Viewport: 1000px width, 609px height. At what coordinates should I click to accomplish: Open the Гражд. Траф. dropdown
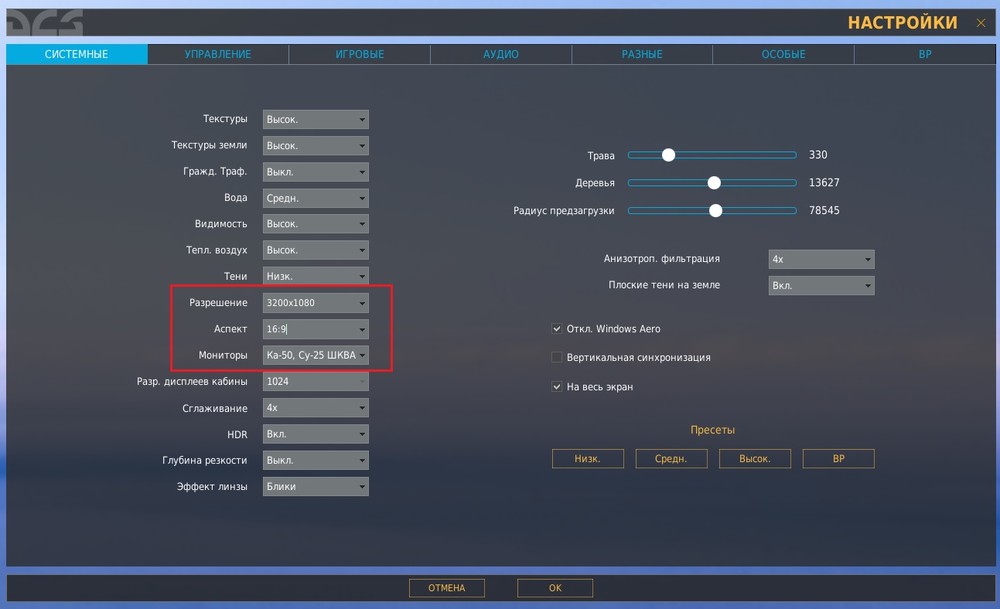[316, 172]
